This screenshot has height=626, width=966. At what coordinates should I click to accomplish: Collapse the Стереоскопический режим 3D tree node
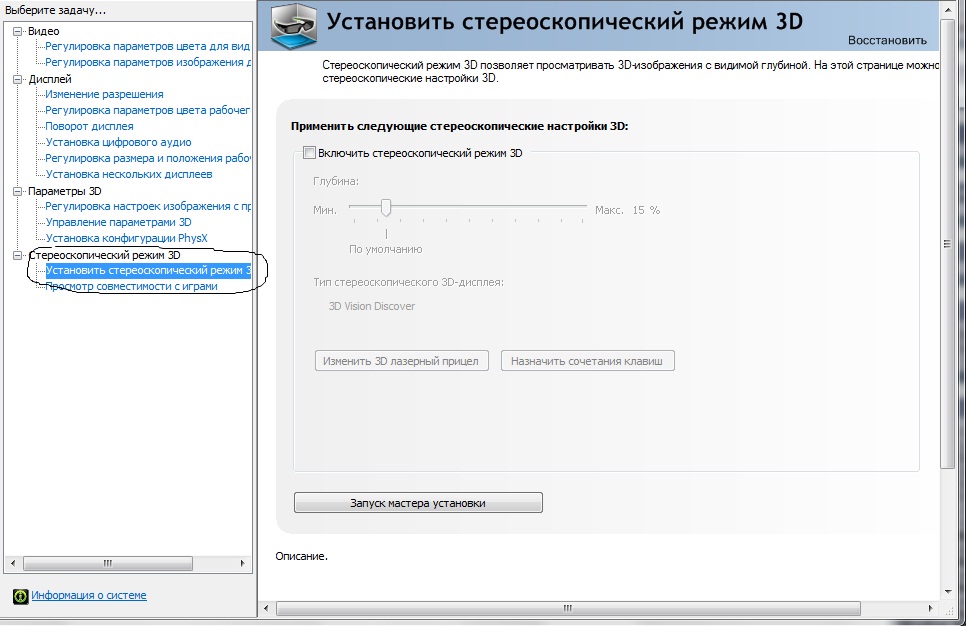tap(18, 254)
